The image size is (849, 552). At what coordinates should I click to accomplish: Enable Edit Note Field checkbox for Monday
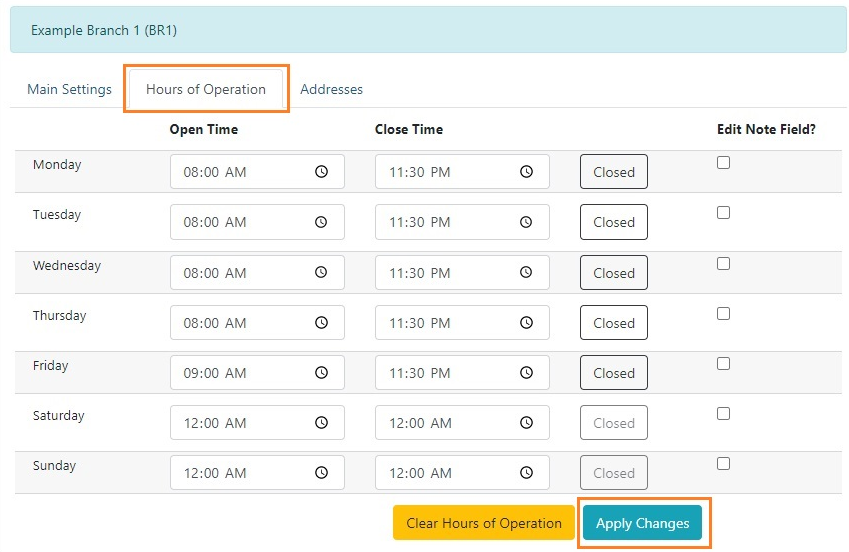pos(723,163)
